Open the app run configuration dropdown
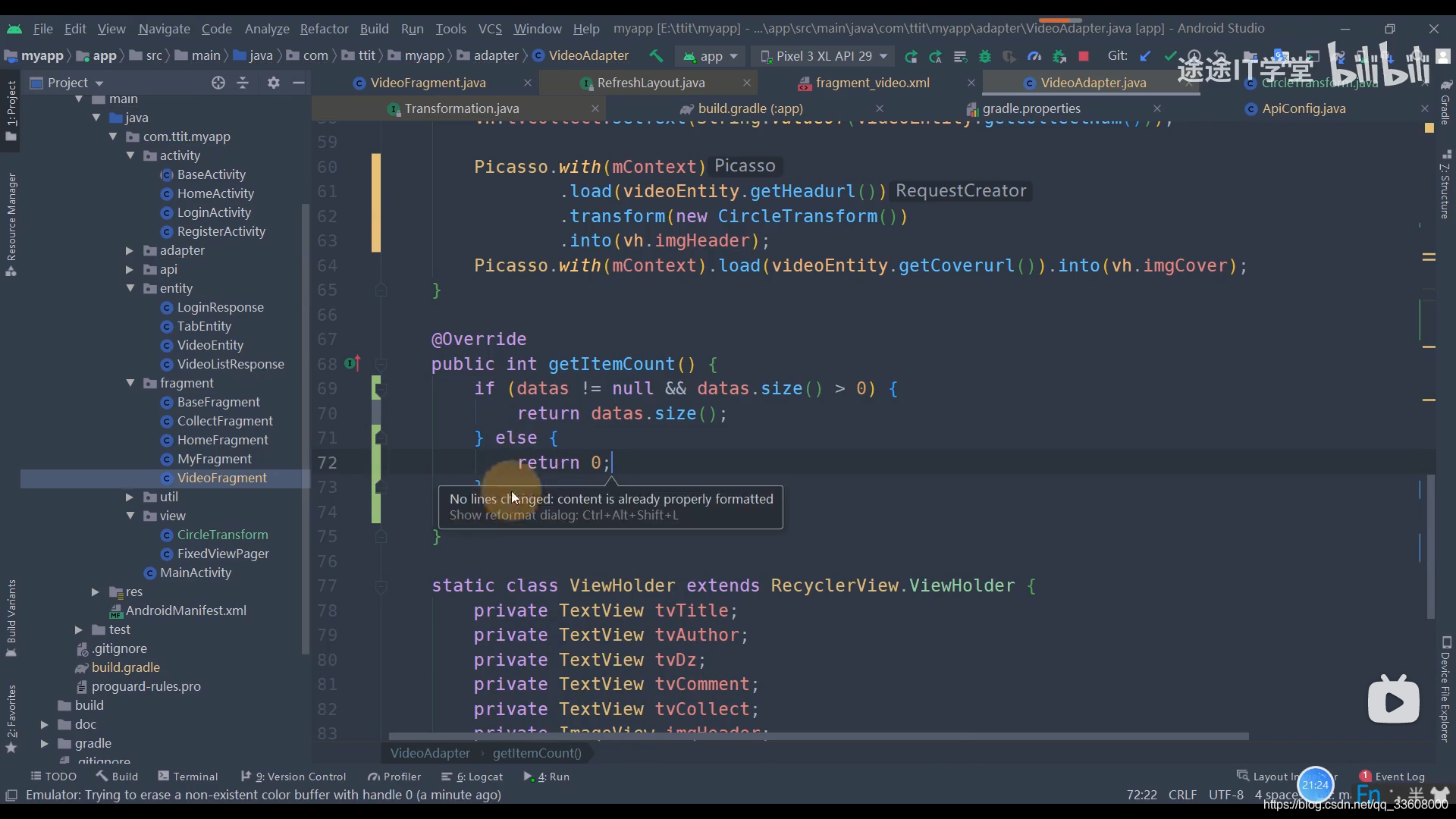 711,56
